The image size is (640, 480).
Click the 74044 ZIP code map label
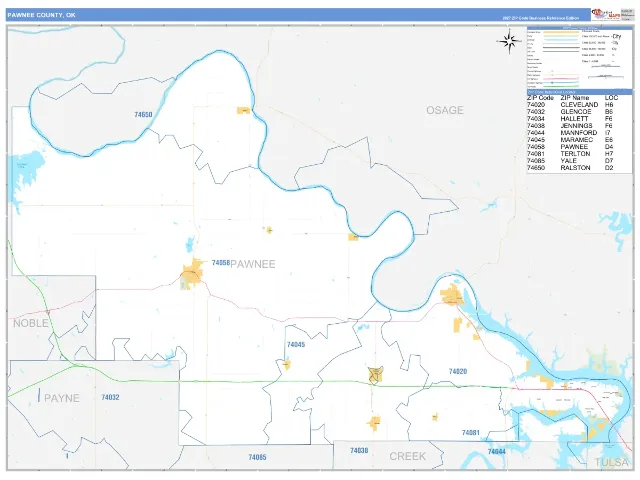(x=497, y=451)
